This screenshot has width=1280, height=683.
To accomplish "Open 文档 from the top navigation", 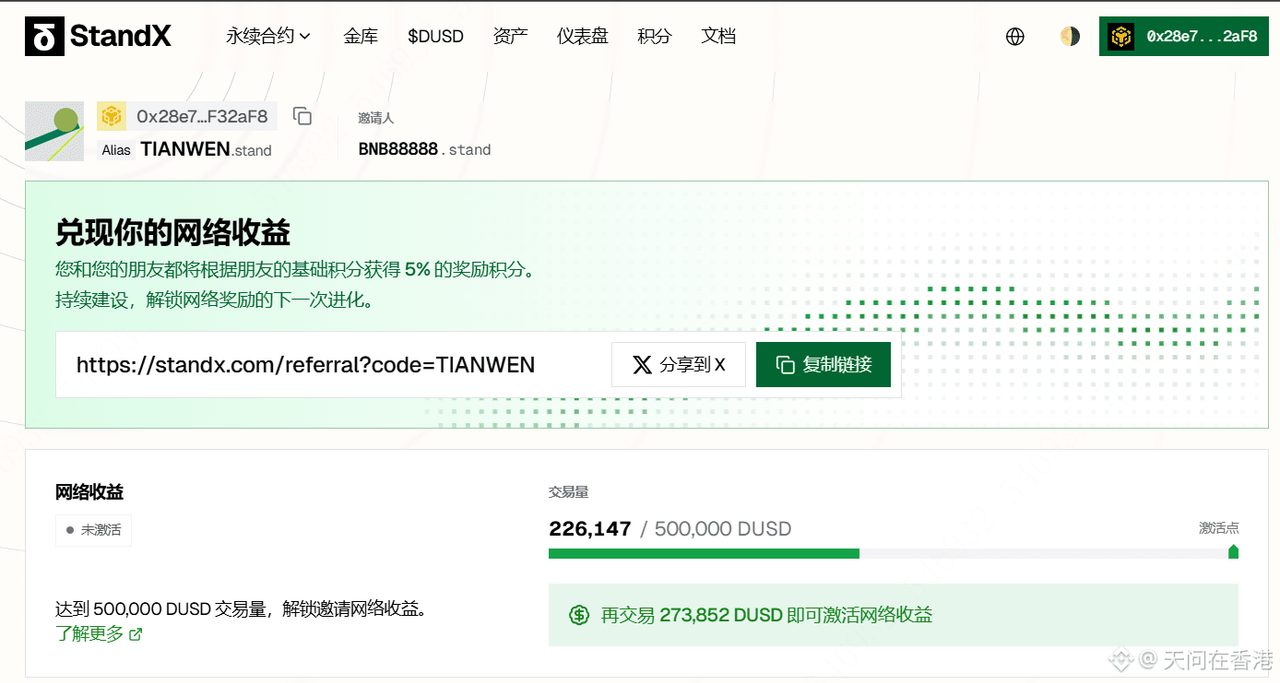I will (718, 36).
